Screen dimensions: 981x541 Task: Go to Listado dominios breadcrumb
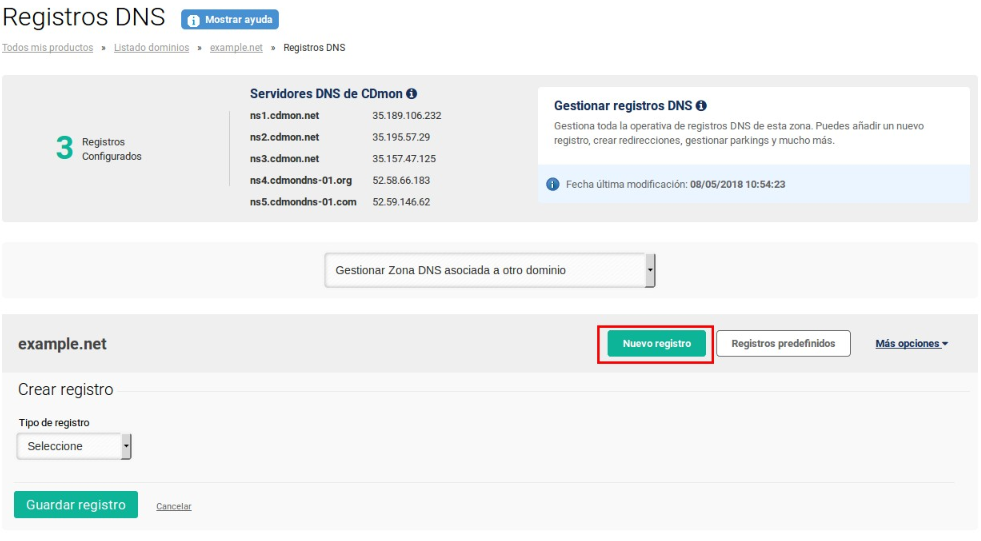151,48
